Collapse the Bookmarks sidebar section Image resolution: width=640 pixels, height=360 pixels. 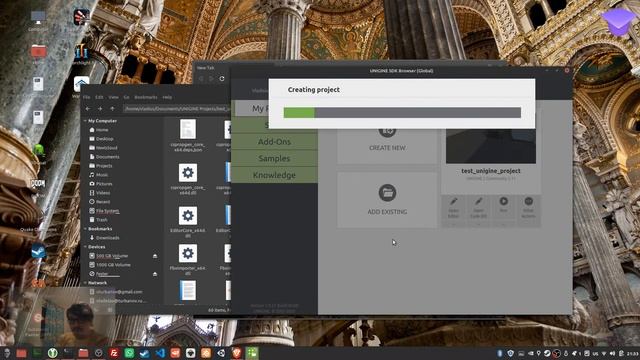pyautogui.click(x=85, y=229)
